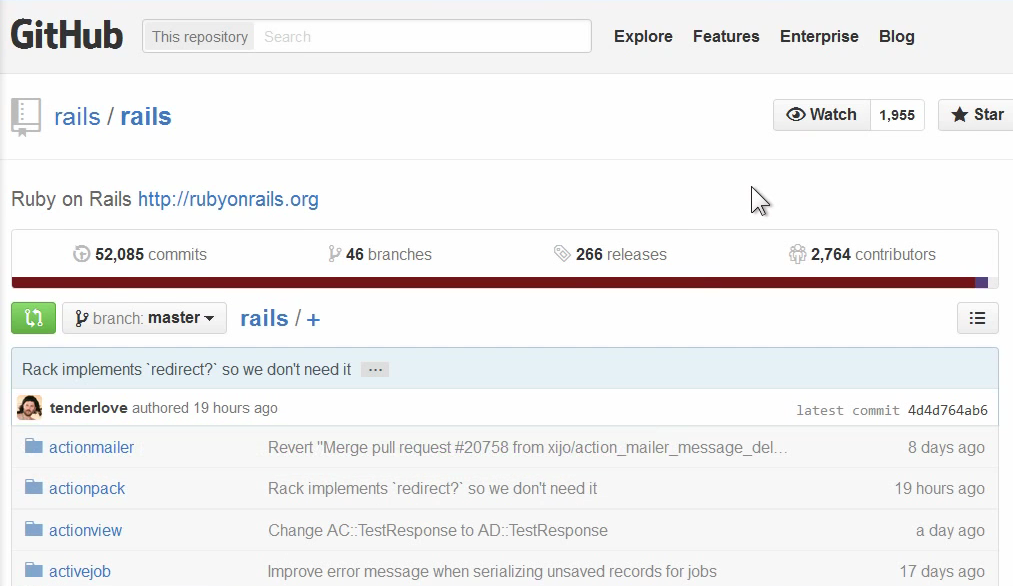View the 46 branches

pyautogui.click(x=380, y=254)
